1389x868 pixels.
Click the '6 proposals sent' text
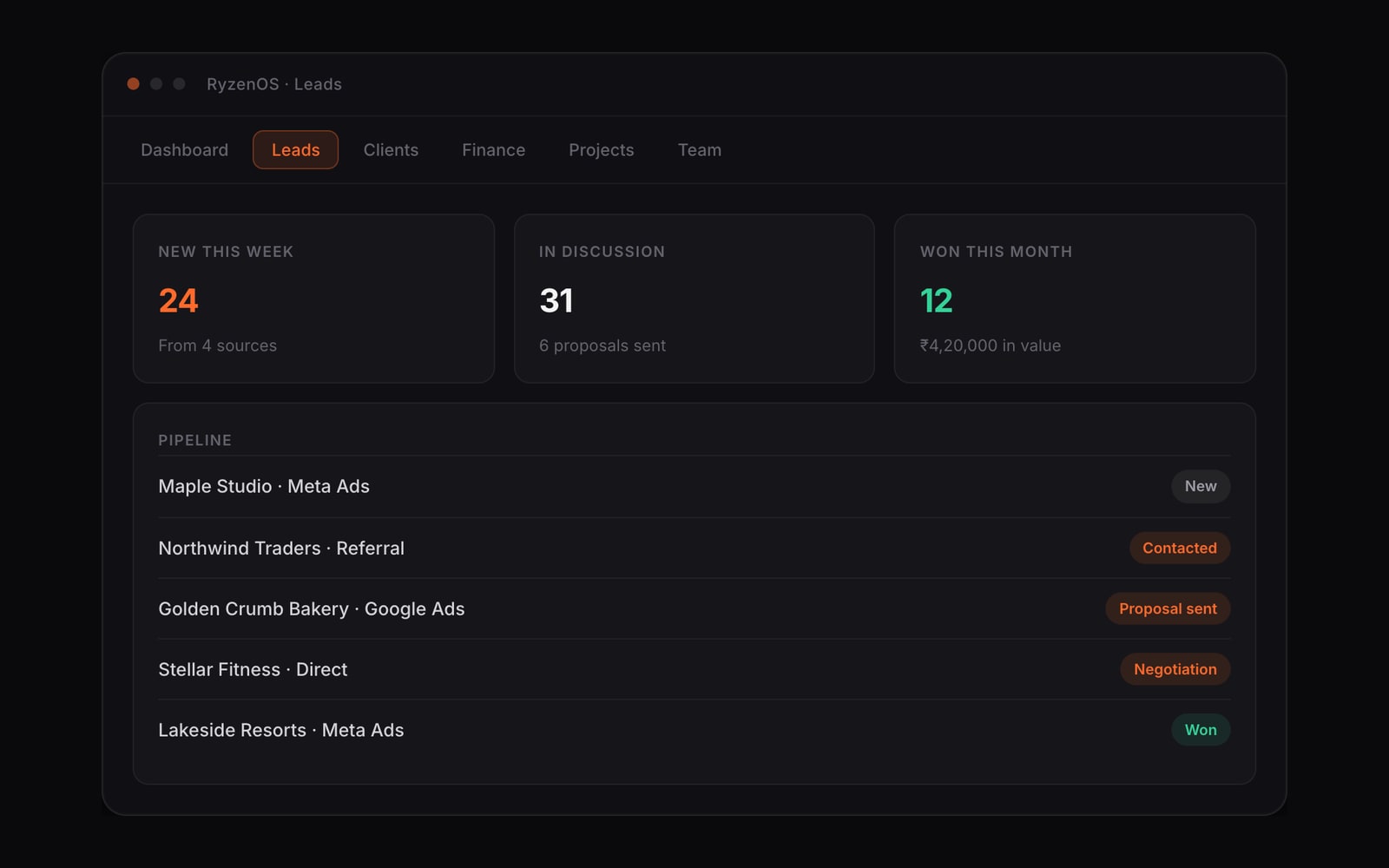coord(602,345)
